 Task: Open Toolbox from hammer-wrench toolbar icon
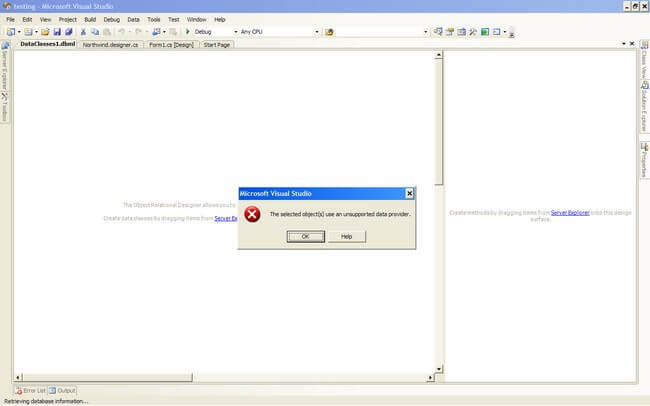pyautogui.click(x=473, y=32)
